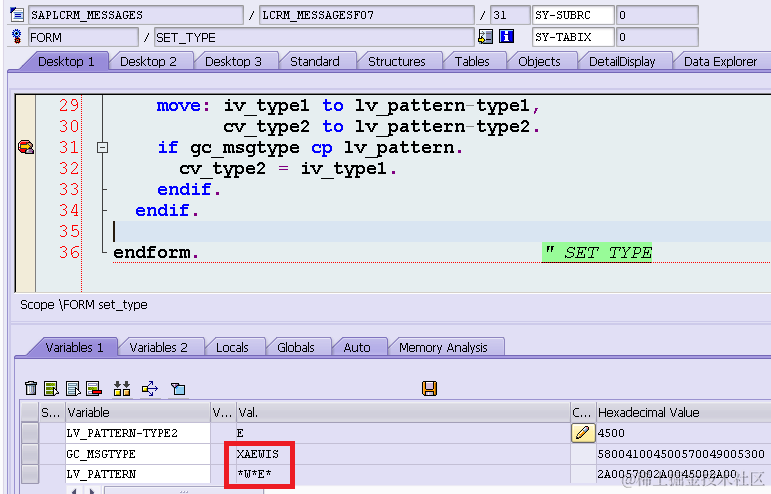Select the Variables 2 tab

158,348
